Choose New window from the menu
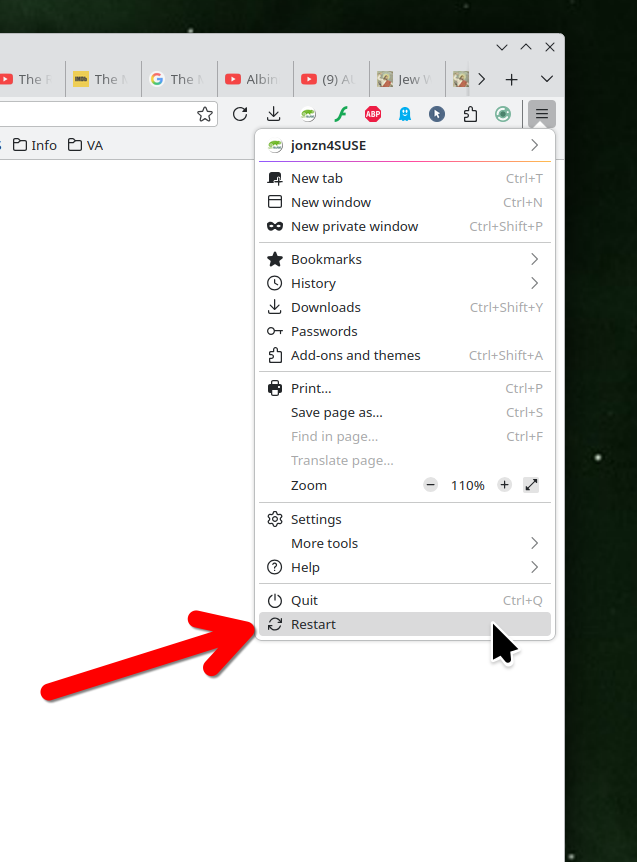 (405, 202)
